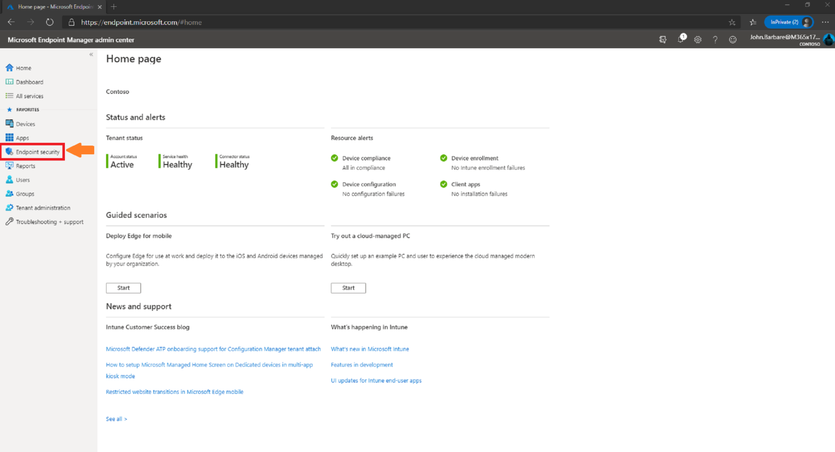Viewport: 835px width, 452px height.
Task: Open All services in the sidebar
Action: click(x=24, y=96)
